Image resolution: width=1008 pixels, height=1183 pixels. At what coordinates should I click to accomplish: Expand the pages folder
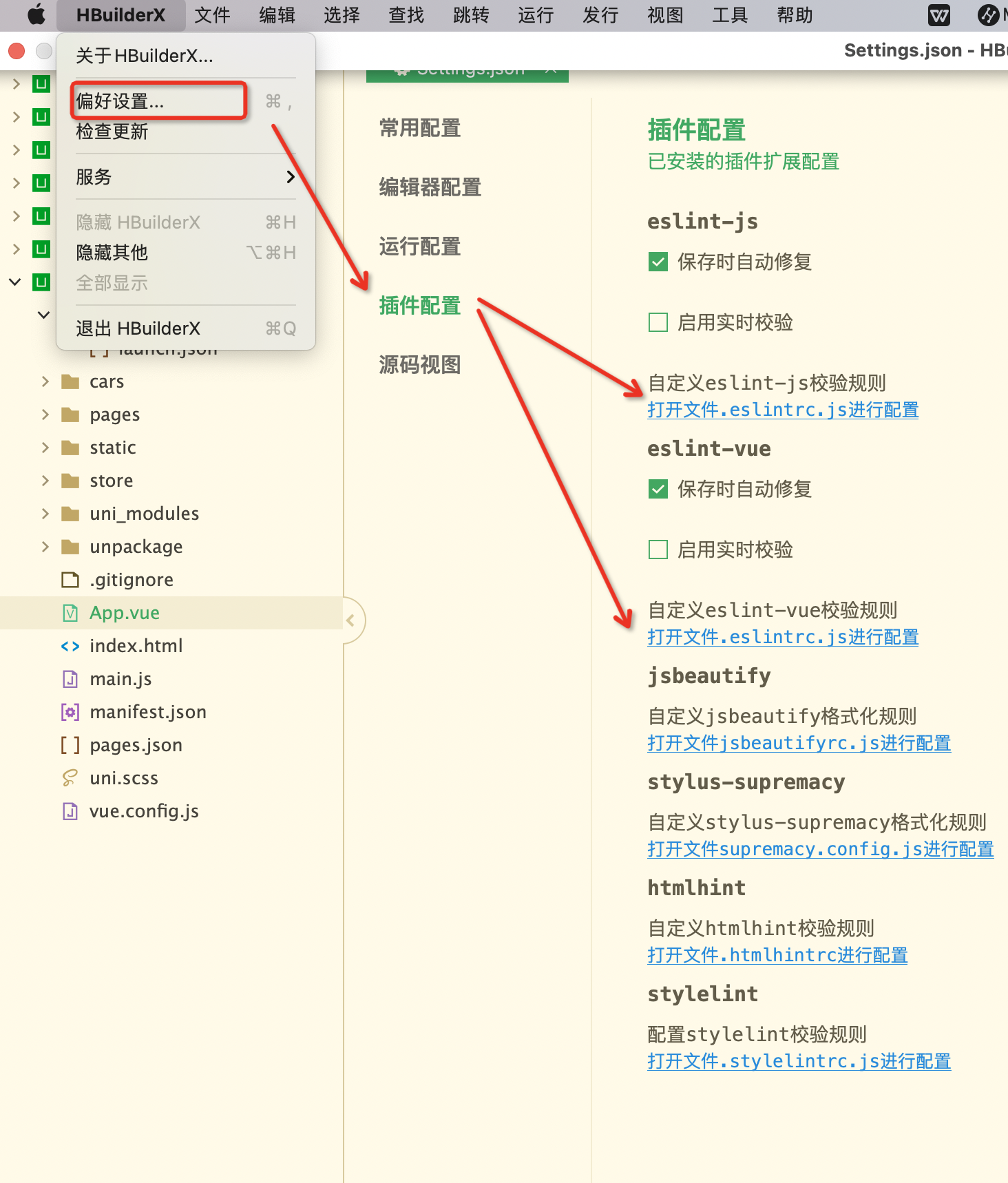[x=45, y=415]
